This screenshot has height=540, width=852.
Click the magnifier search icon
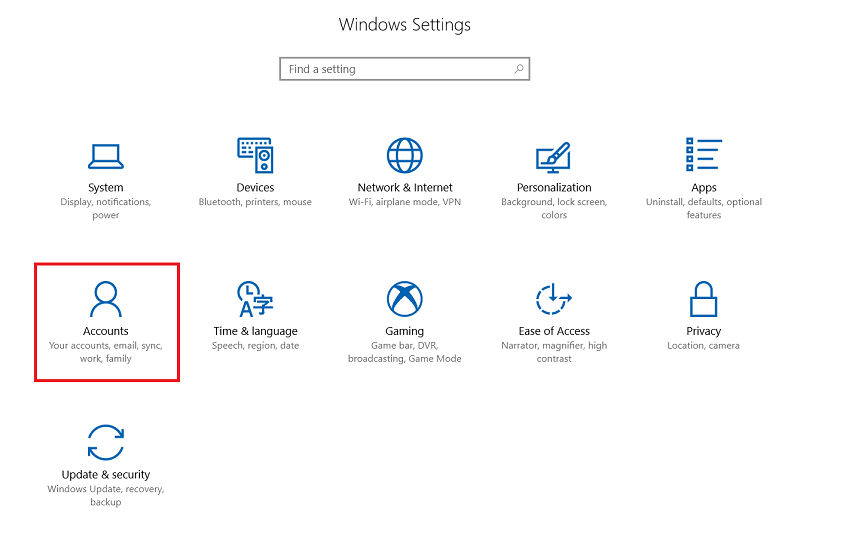[x=519, y=69]
